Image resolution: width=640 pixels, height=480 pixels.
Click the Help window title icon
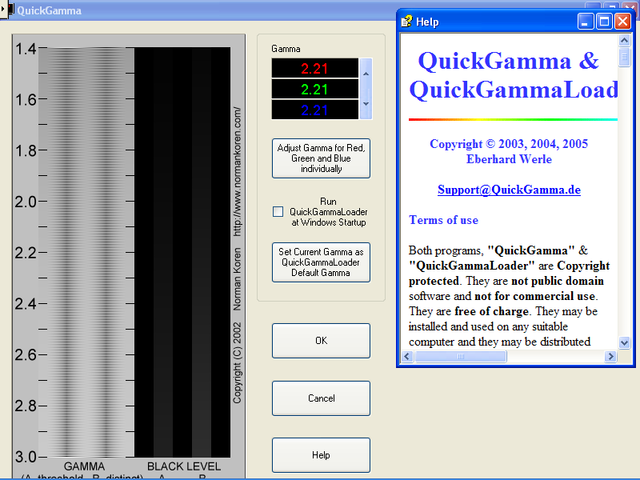(407, 21)
